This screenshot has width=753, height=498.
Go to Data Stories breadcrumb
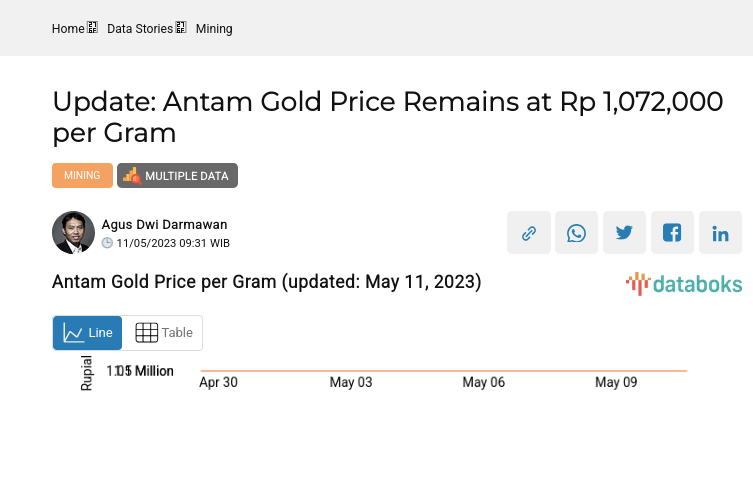pos(140,29)
